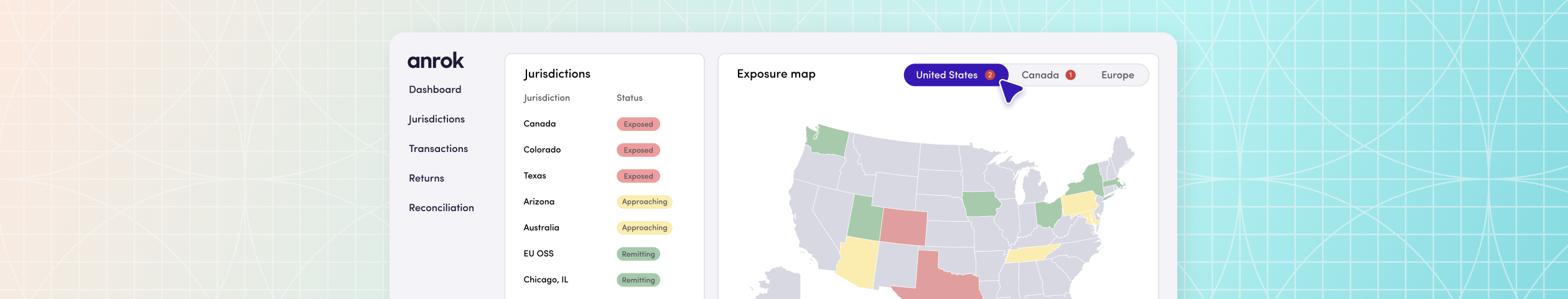Image resolution: width=1568 pixels, height=299 pixels.
Task: Switch to the Canada map tab
Action: tap(1040, 75)
